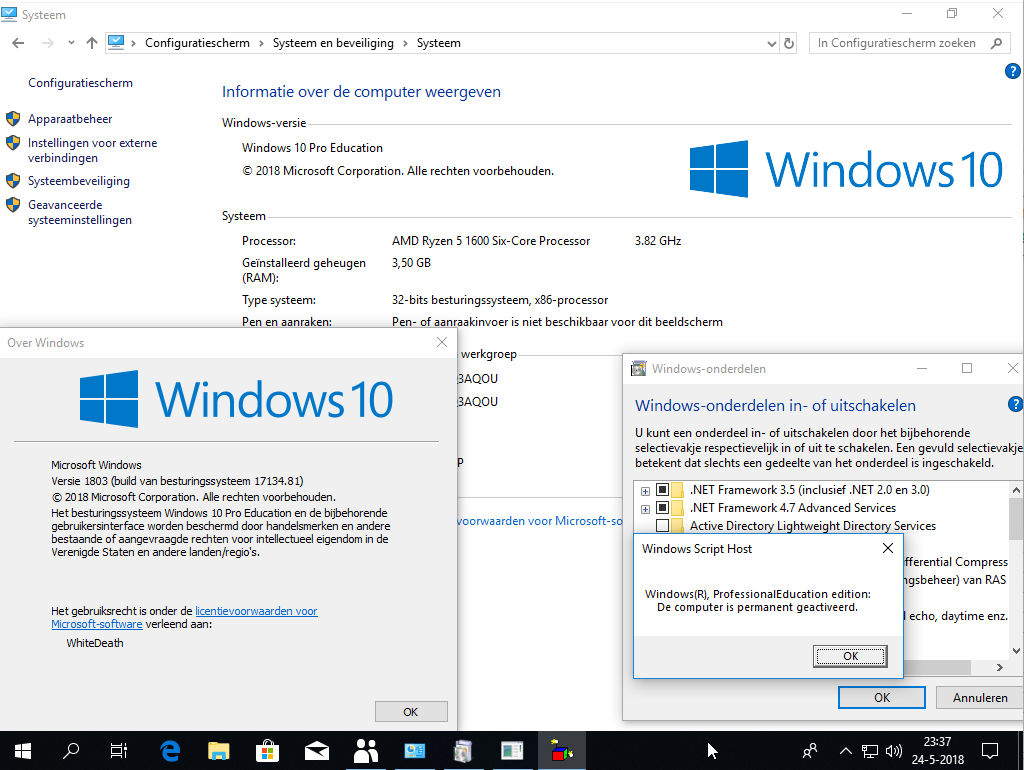This screenshot has width=1024, height=770.
Task: Click the shield icon beside Systeembeveiliging
Action: (13, 181)
